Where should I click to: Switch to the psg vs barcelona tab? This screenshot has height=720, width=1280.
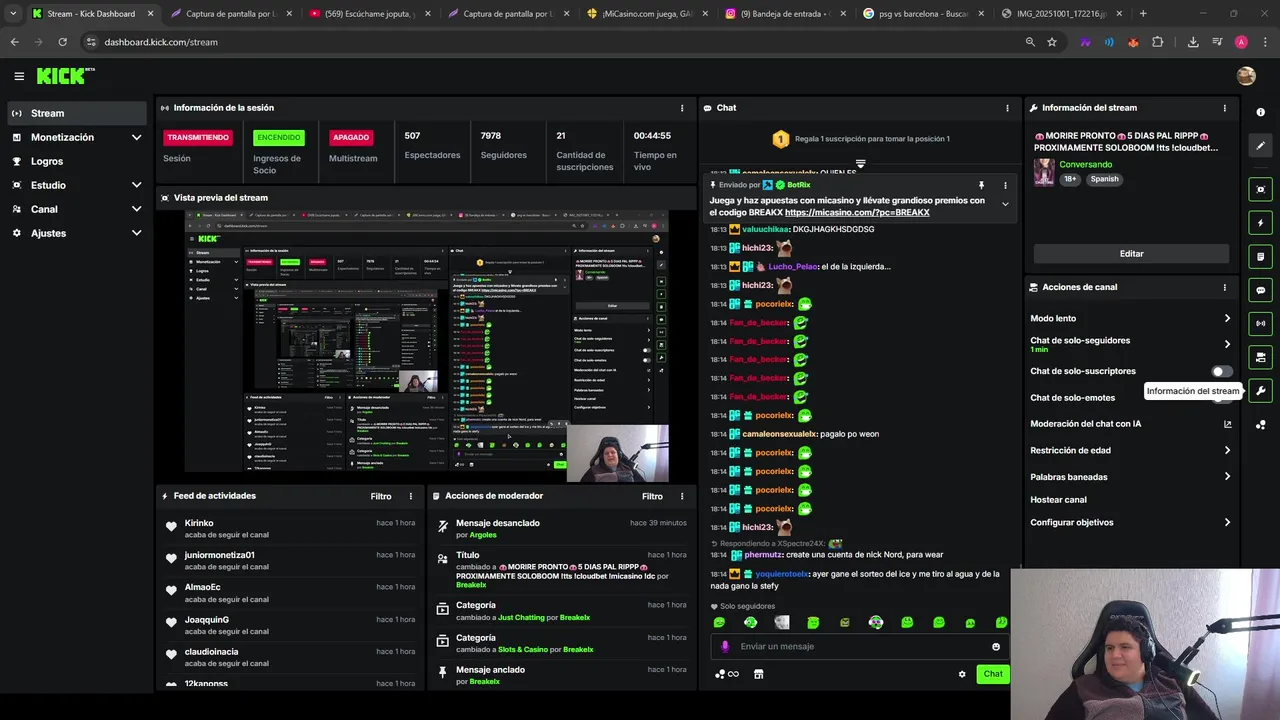pos(922,14)
